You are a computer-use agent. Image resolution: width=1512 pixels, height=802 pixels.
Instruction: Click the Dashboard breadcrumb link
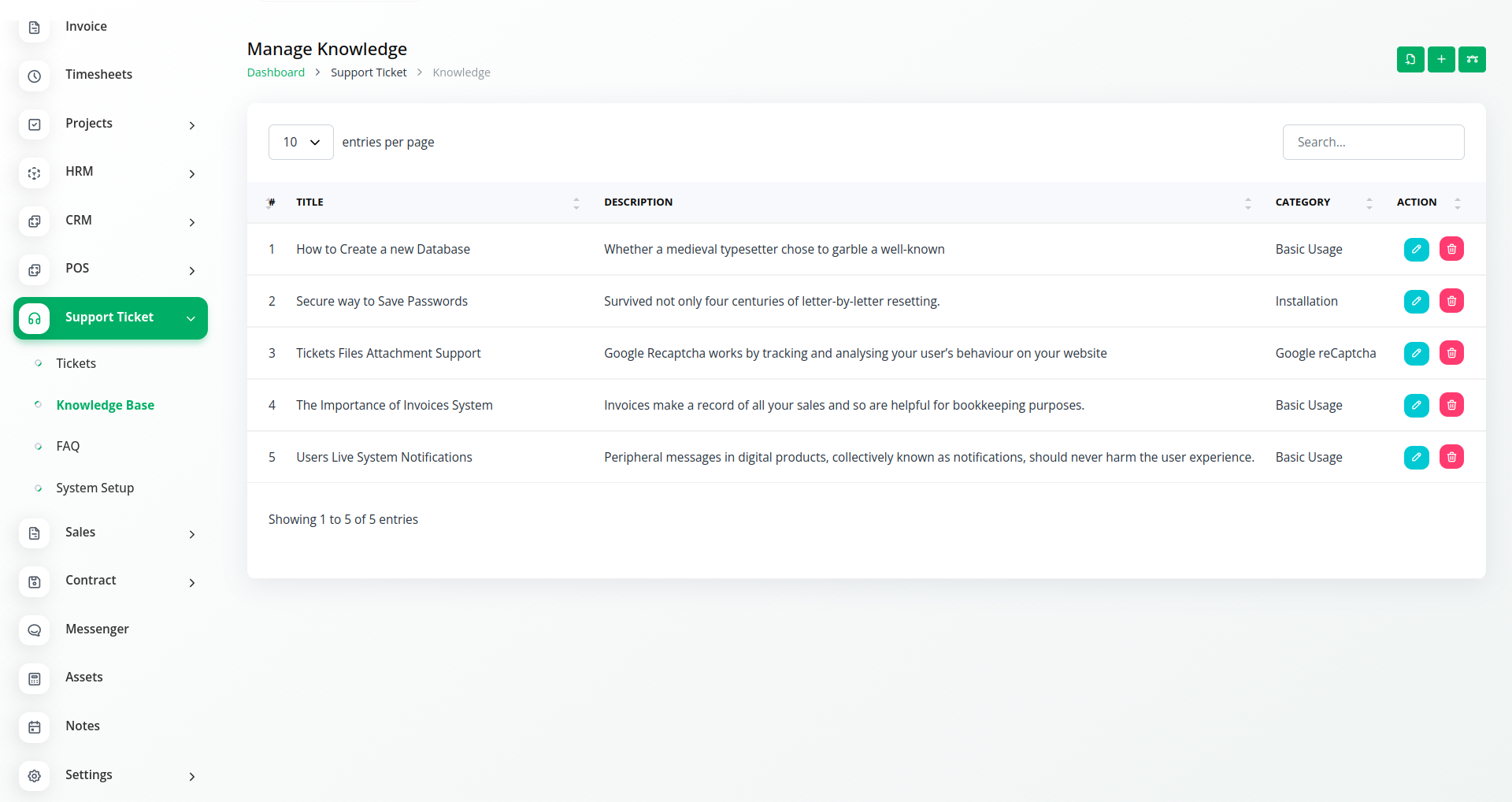[276, 72]
